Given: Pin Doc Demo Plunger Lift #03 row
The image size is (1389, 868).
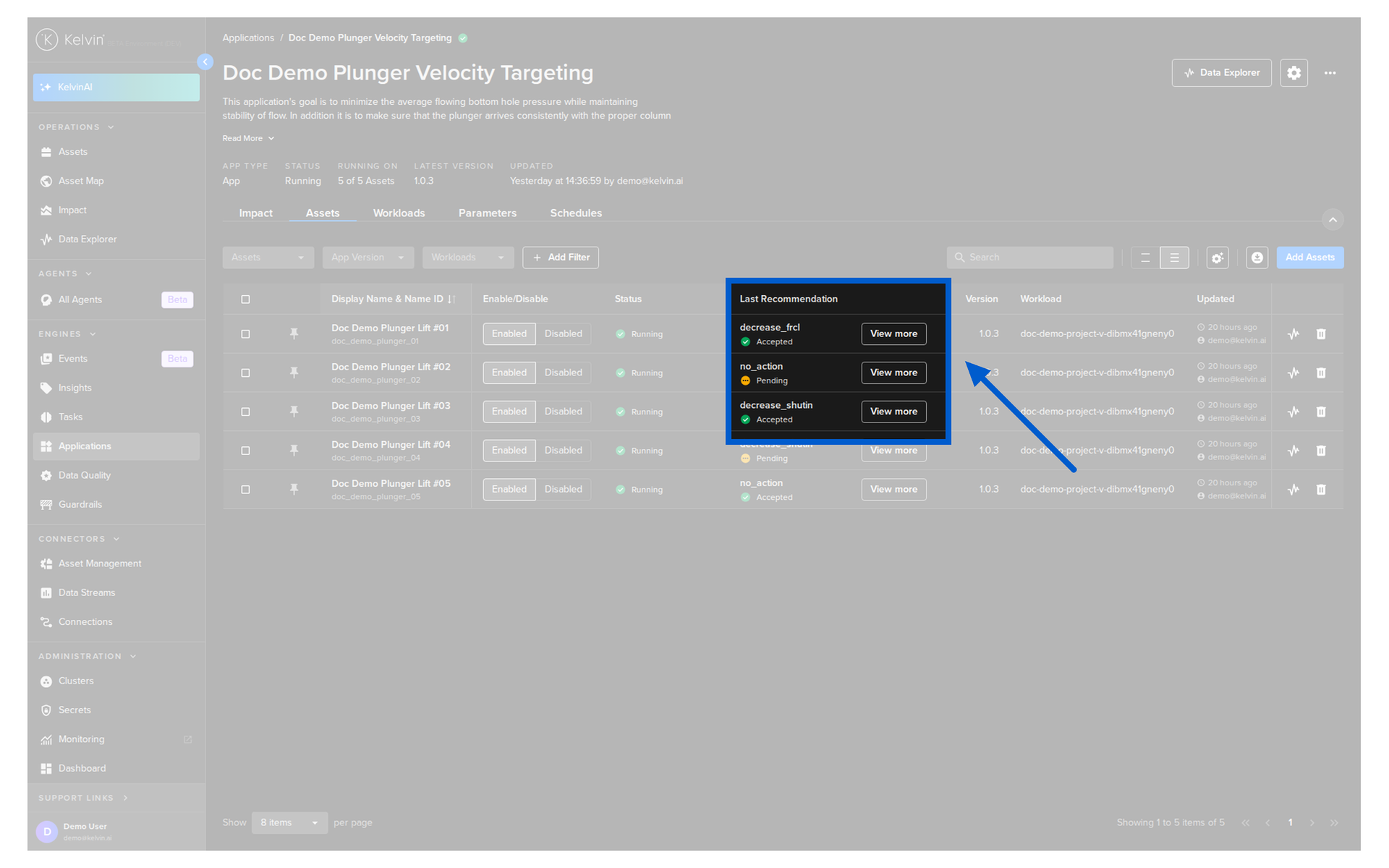Looking at the screenshot, I should [294, 412].
